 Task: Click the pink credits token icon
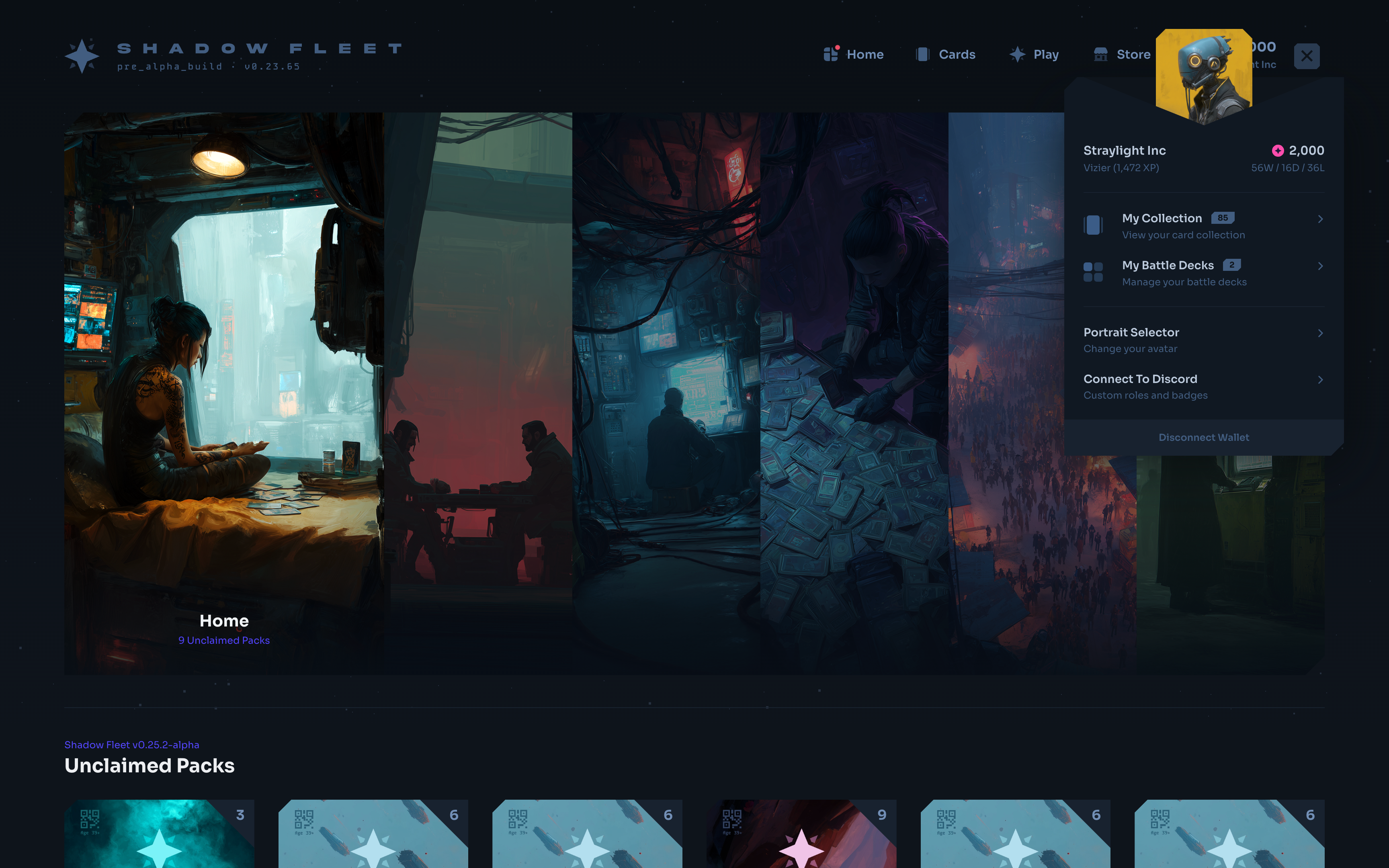1278,150
